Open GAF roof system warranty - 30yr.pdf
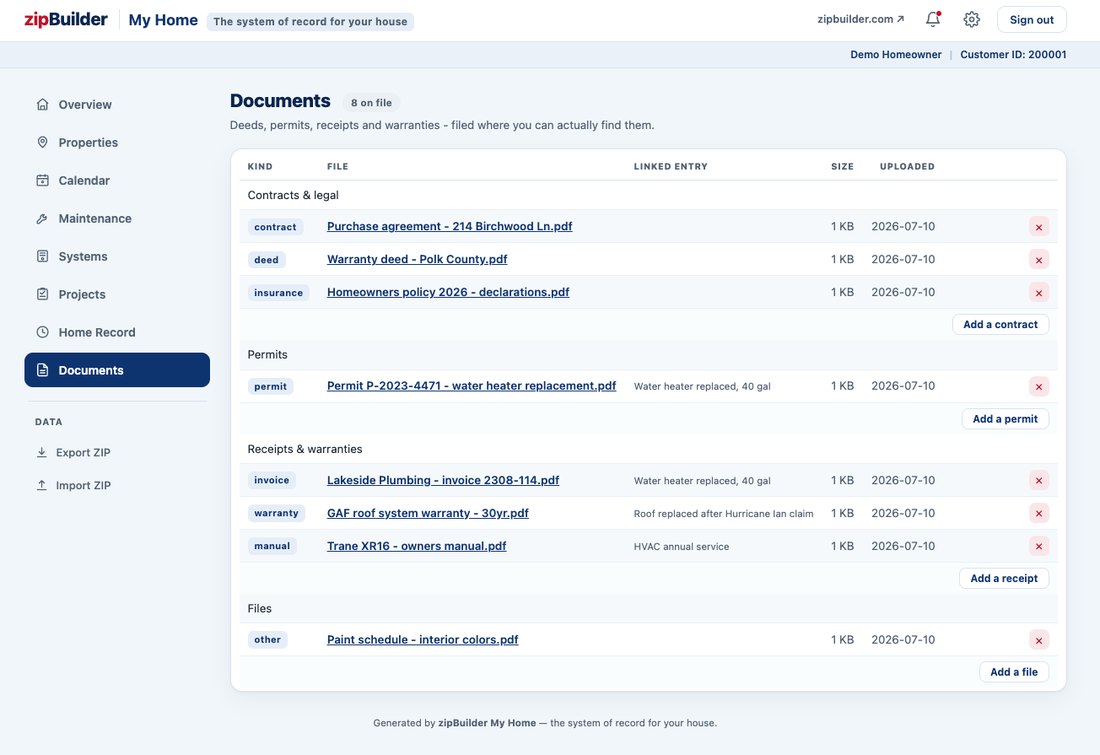Screen dimensions: 1100x755 [428, 513]
